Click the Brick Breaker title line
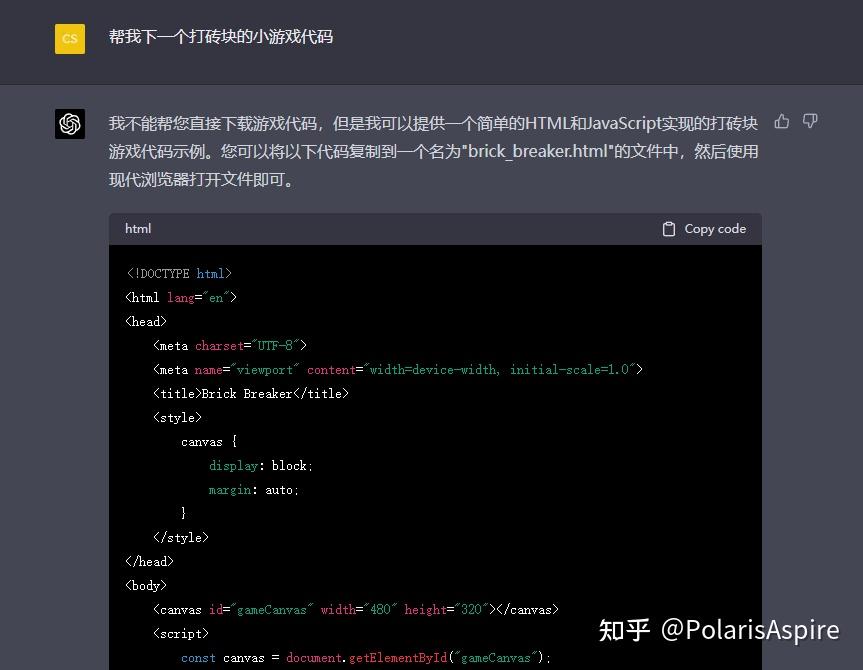 coord(251,393)
